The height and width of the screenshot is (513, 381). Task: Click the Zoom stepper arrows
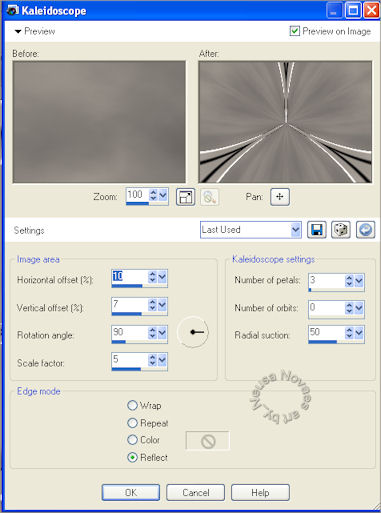tap(153, 195)
